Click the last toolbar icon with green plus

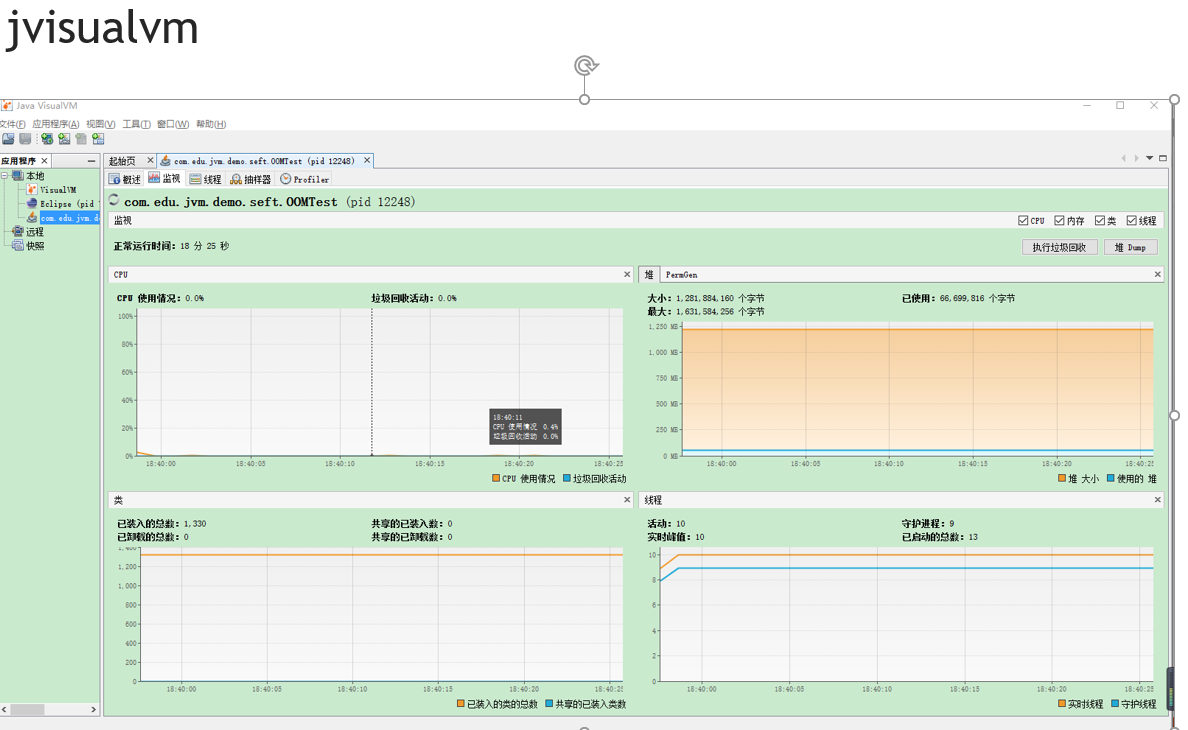point(98,139)
